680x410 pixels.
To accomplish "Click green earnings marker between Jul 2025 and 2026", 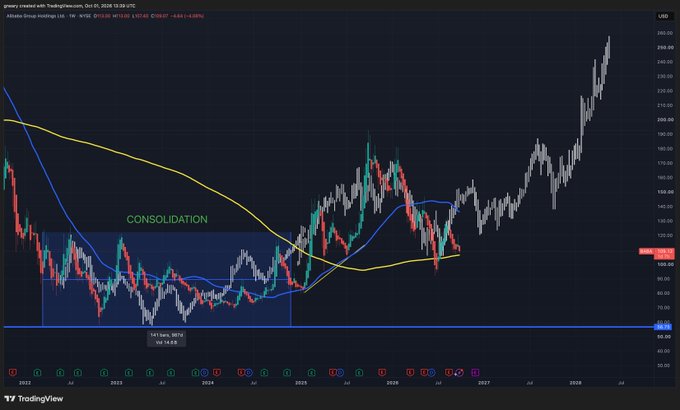I will (359, 372).
